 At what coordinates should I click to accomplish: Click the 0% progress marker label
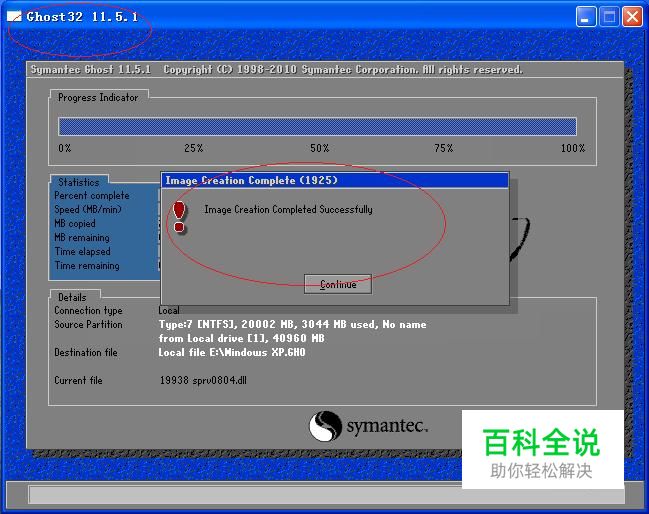pyautogui.click(x=65, y=148)
